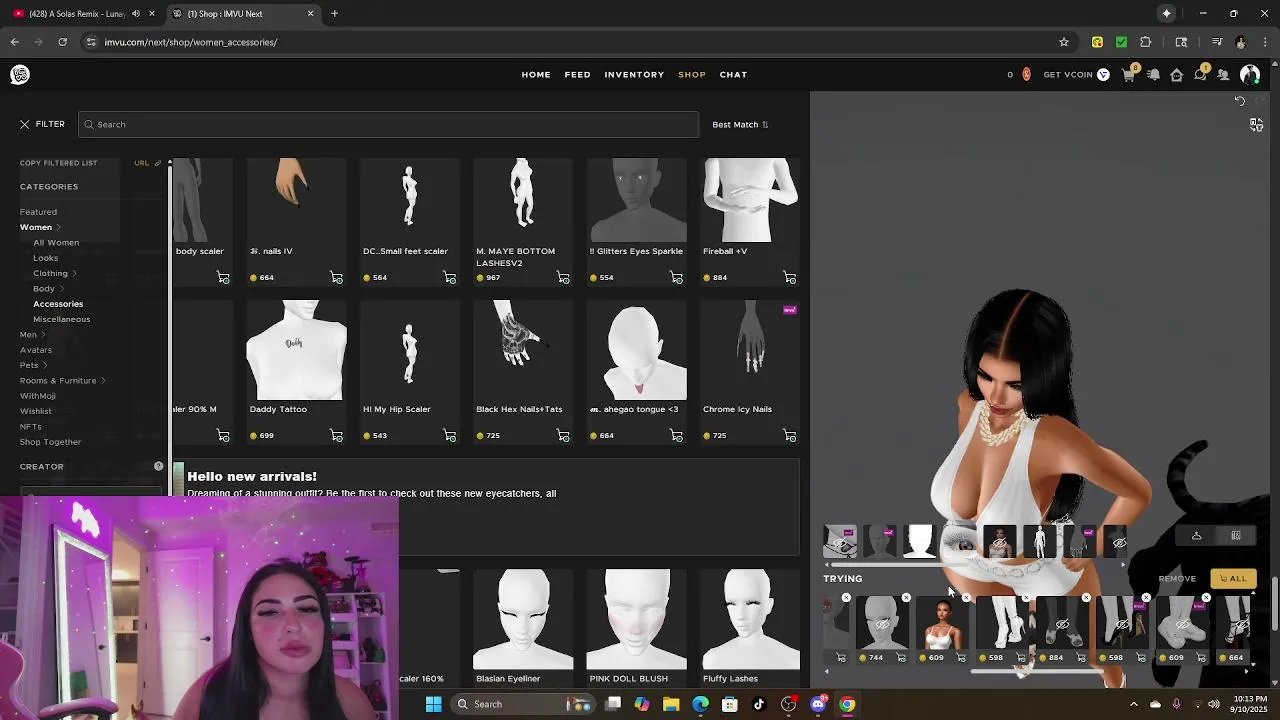Open the friends icon in the header
The height and width of the screenshot is (720, 1280).
pos(1223,75)
